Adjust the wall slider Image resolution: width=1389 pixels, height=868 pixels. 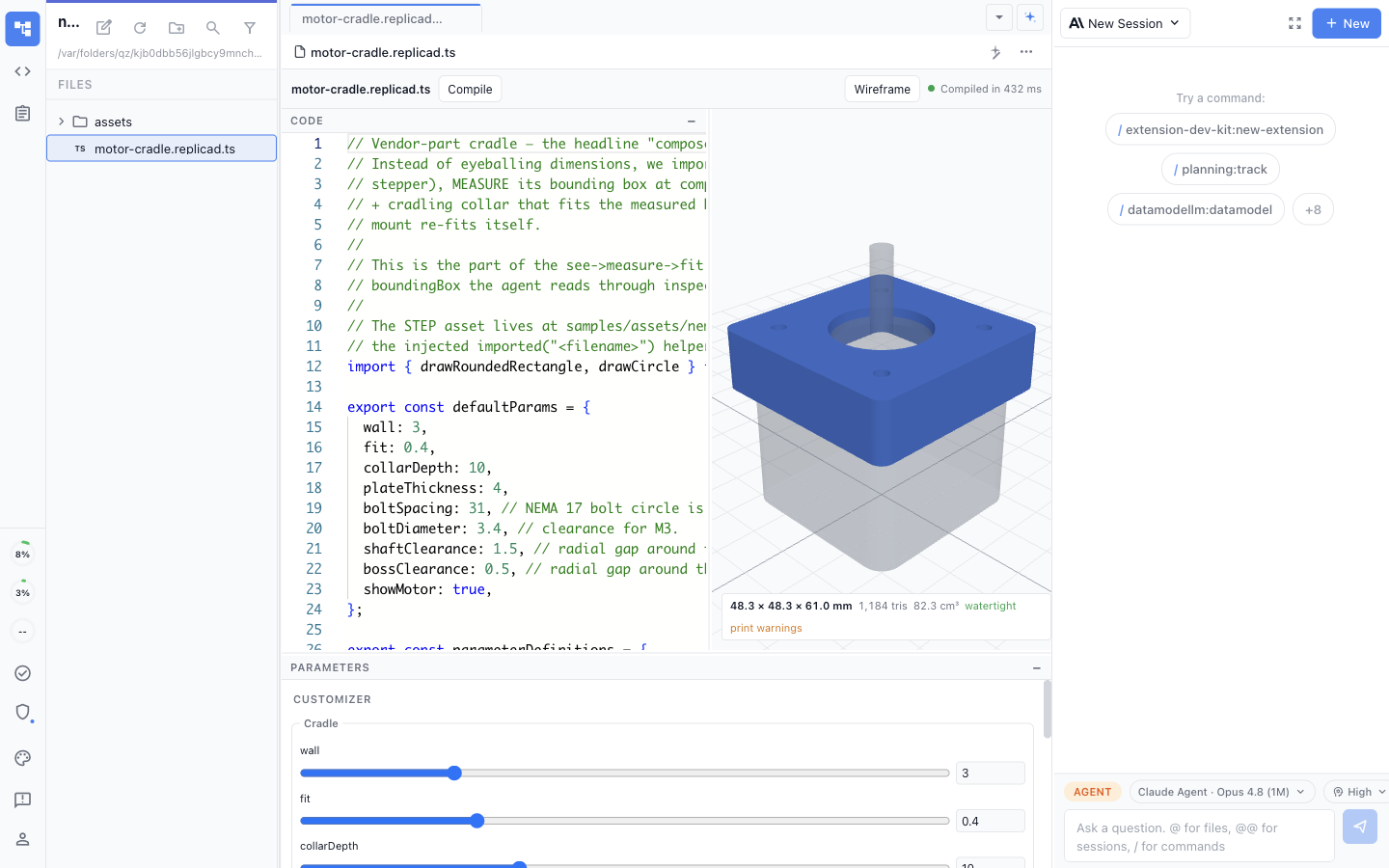click(x=625, y=773)
